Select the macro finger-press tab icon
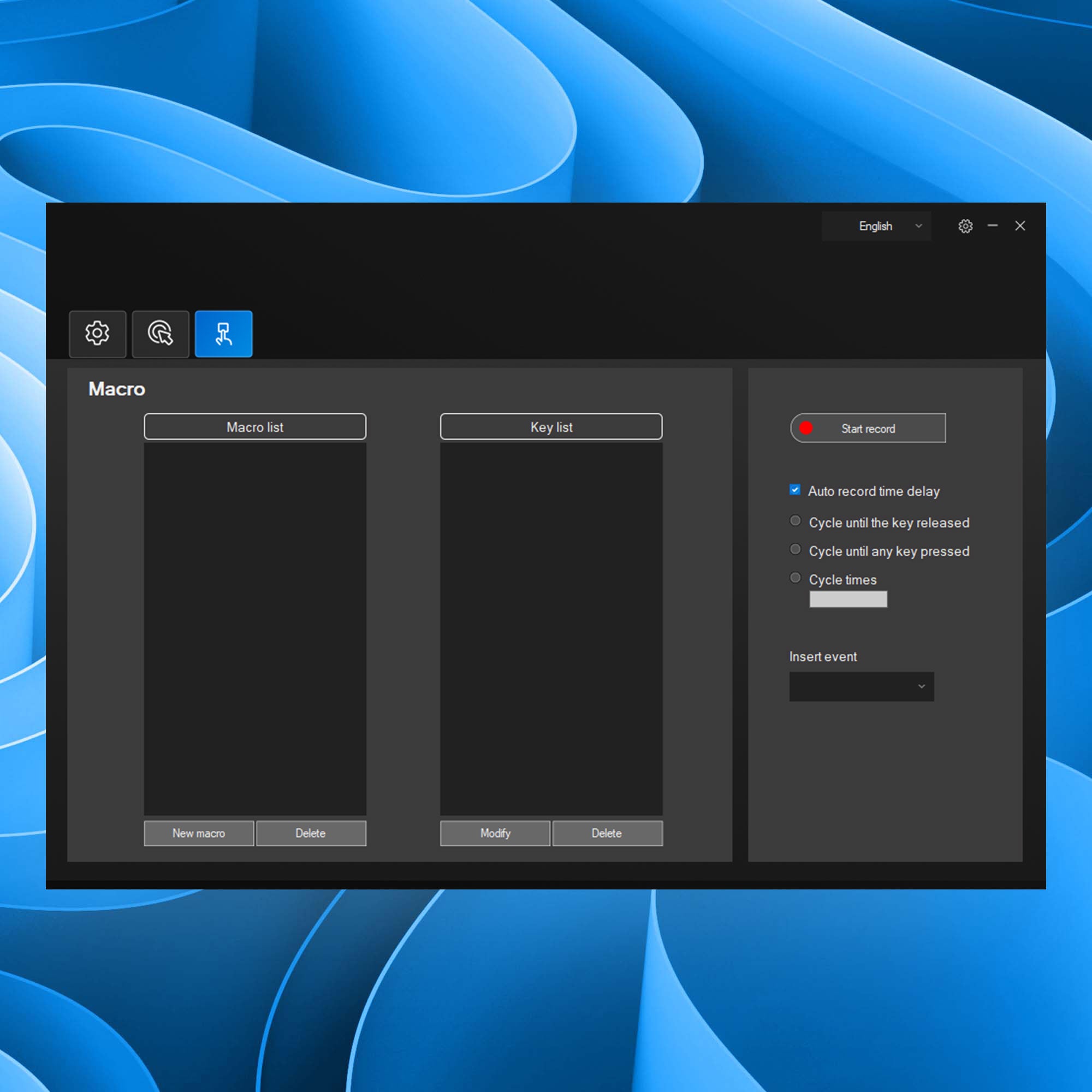Viewport: 1092px width, 1092px height. click(x=223, y=334)
